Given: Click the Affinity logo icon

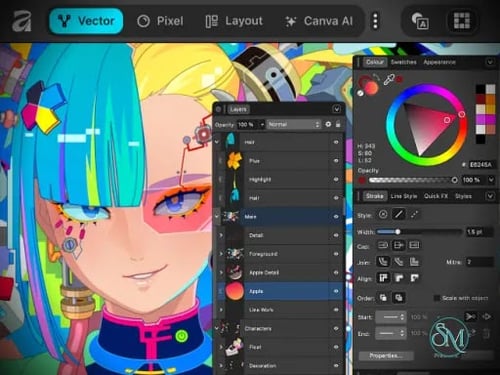Looking at the screenshot, I should click(x=22, y=21).
